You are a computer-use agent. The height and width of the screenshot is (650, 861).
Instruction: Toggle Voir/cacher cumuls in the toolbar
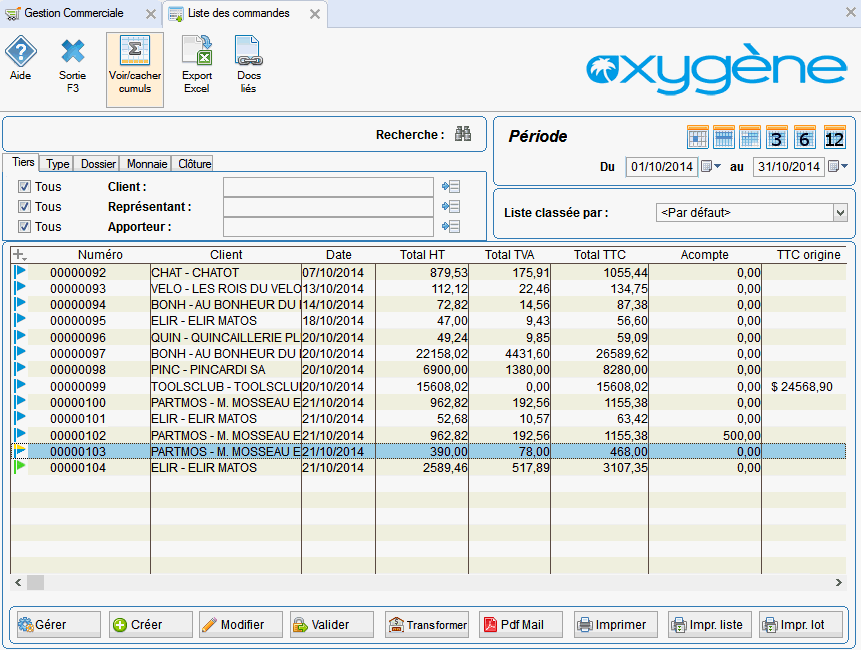135,69
